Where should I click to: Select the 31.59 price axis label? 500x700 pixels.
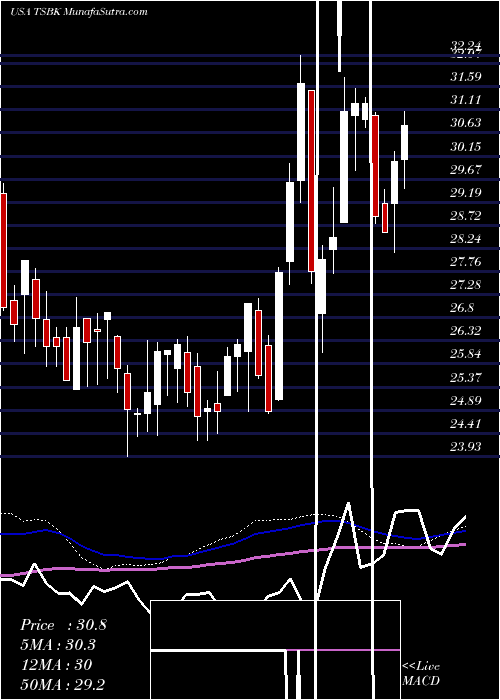tap(466, 77)
